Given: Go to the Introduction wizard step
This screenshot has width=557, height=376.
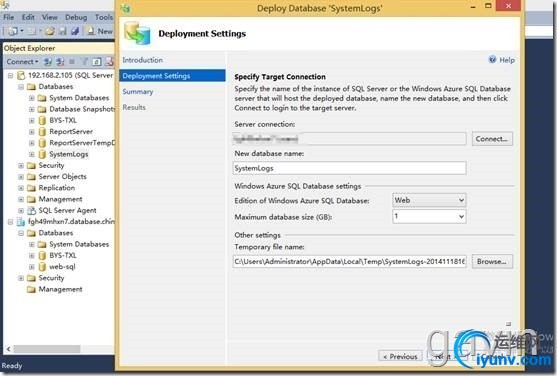Looking at the screenshot, I should click(x=142, y=60).
